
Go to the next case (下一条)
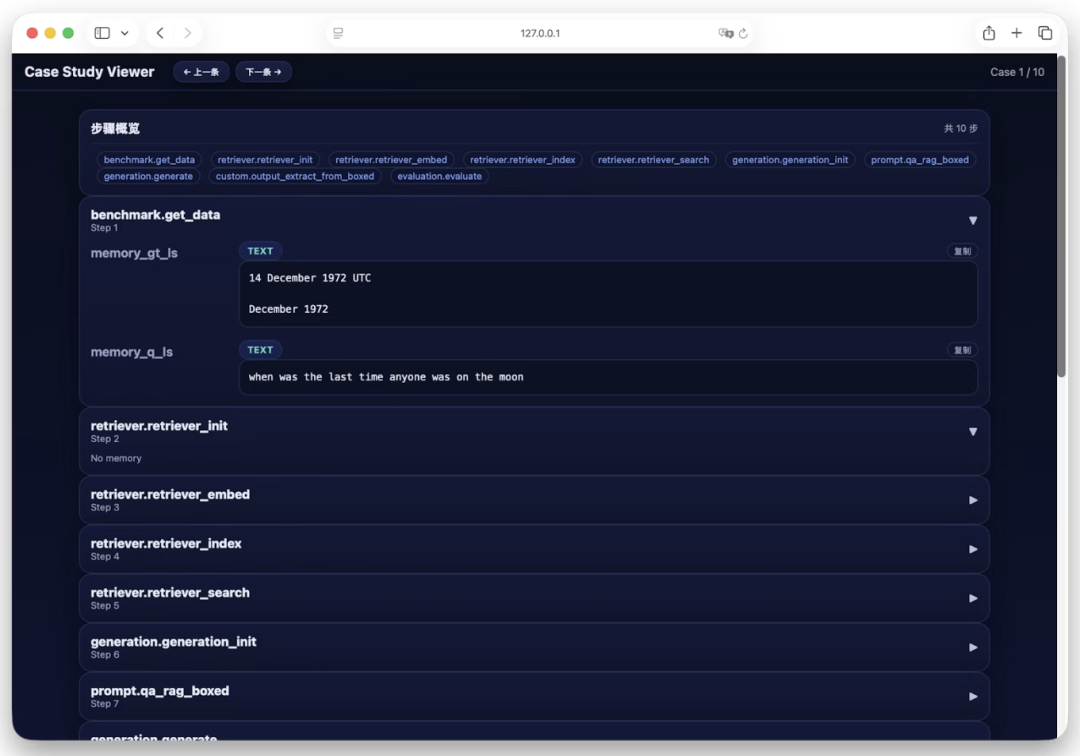pos(264,72)
